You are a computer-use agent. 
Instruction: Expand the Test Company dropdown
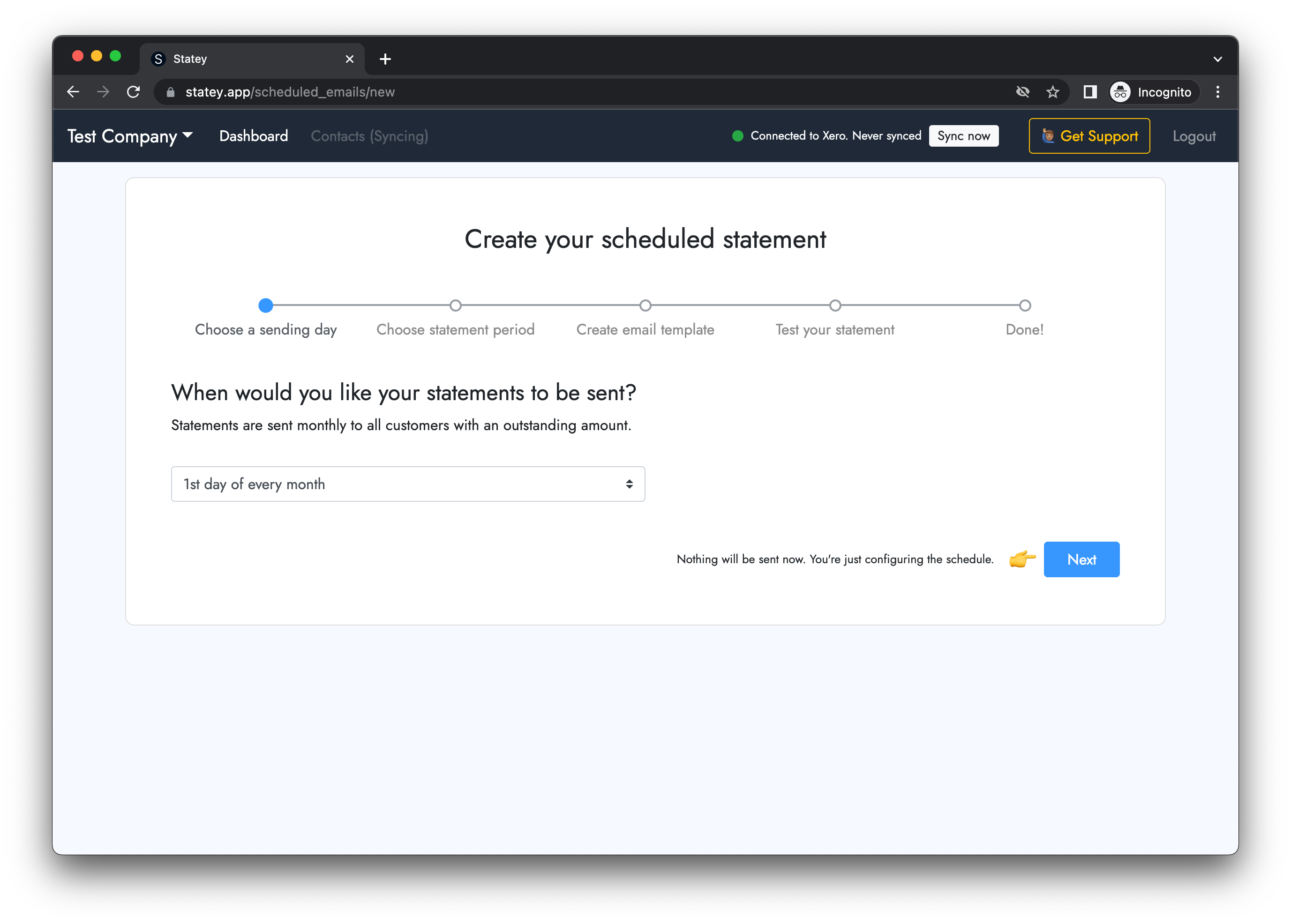point(130,136)
